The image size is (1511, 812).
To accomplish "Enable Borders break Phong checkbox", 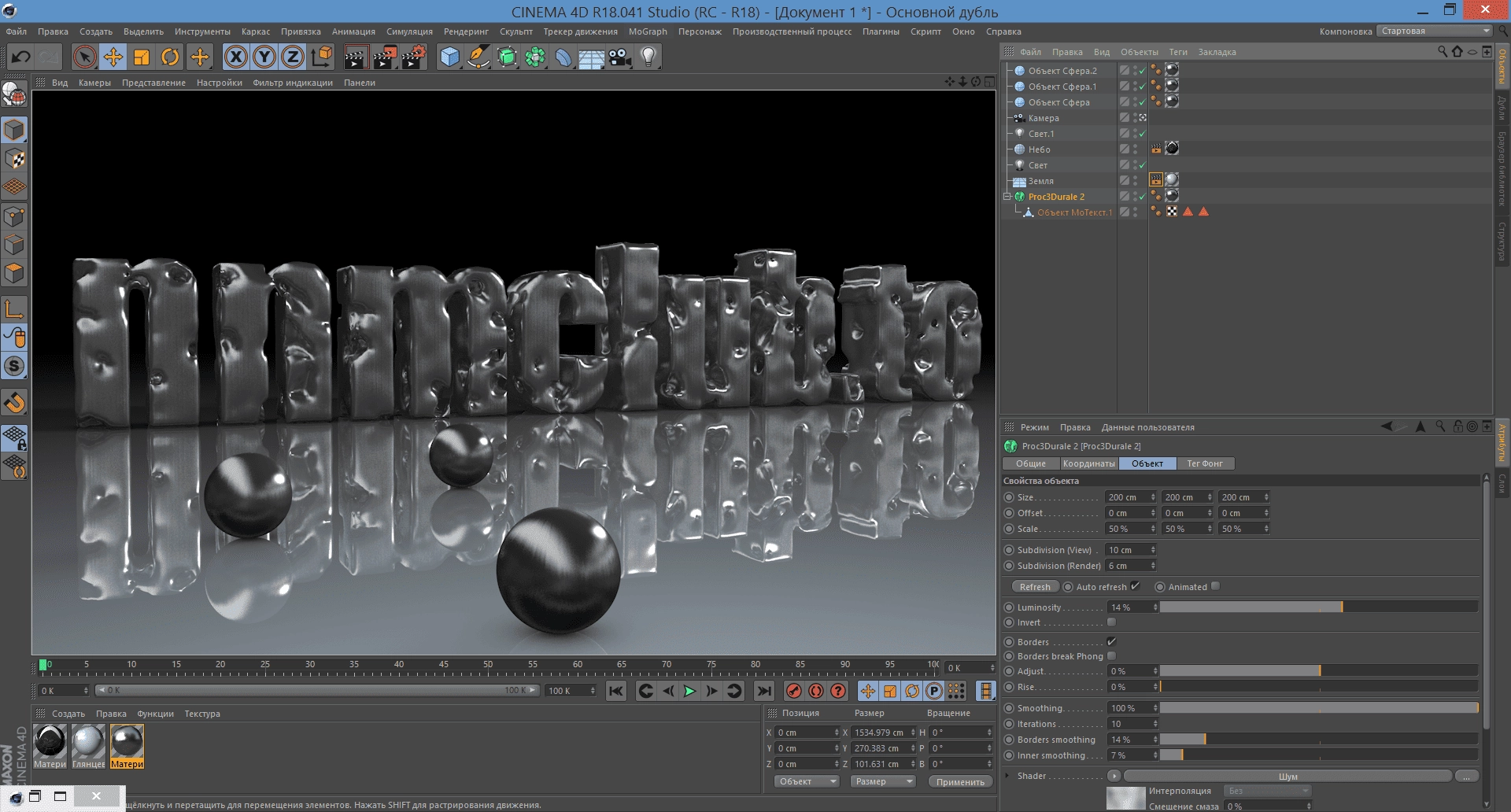I will click(1111, 656).
